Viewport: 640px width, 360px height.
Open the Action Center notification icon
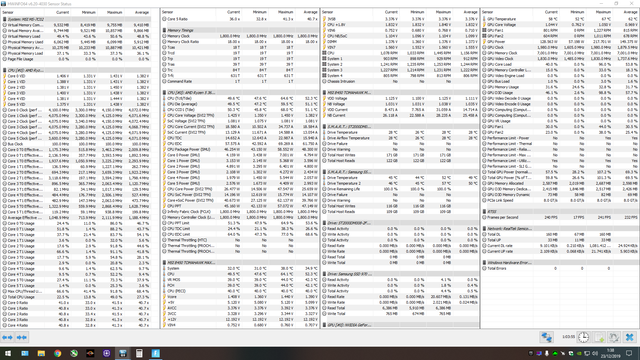click(x=629, y=353)
